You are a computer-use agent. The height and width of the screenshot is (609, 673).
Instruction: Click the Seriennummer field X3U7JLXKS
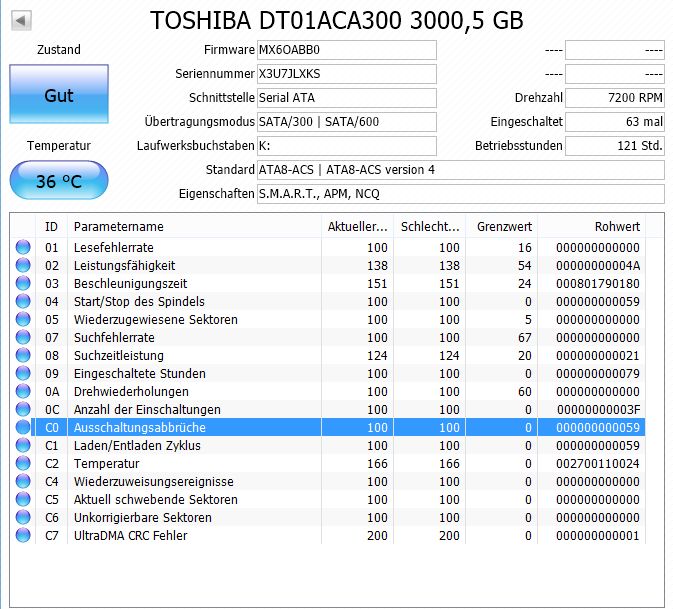[x=347, y=74]
